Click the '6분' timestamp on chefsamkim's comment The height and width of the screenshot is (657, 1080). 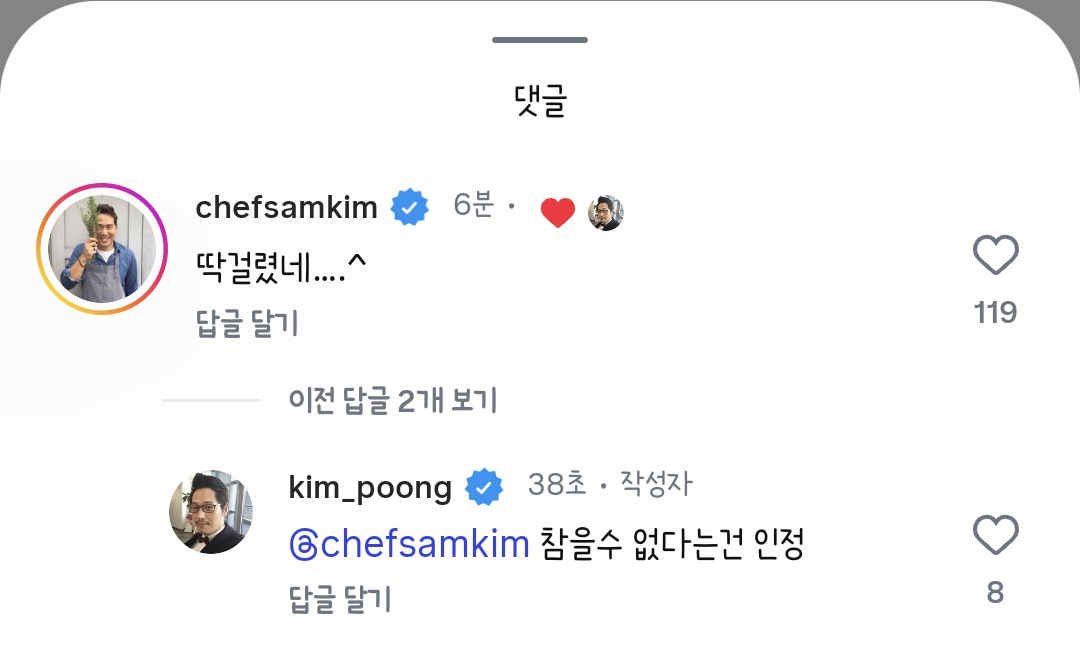click(473, 206)
